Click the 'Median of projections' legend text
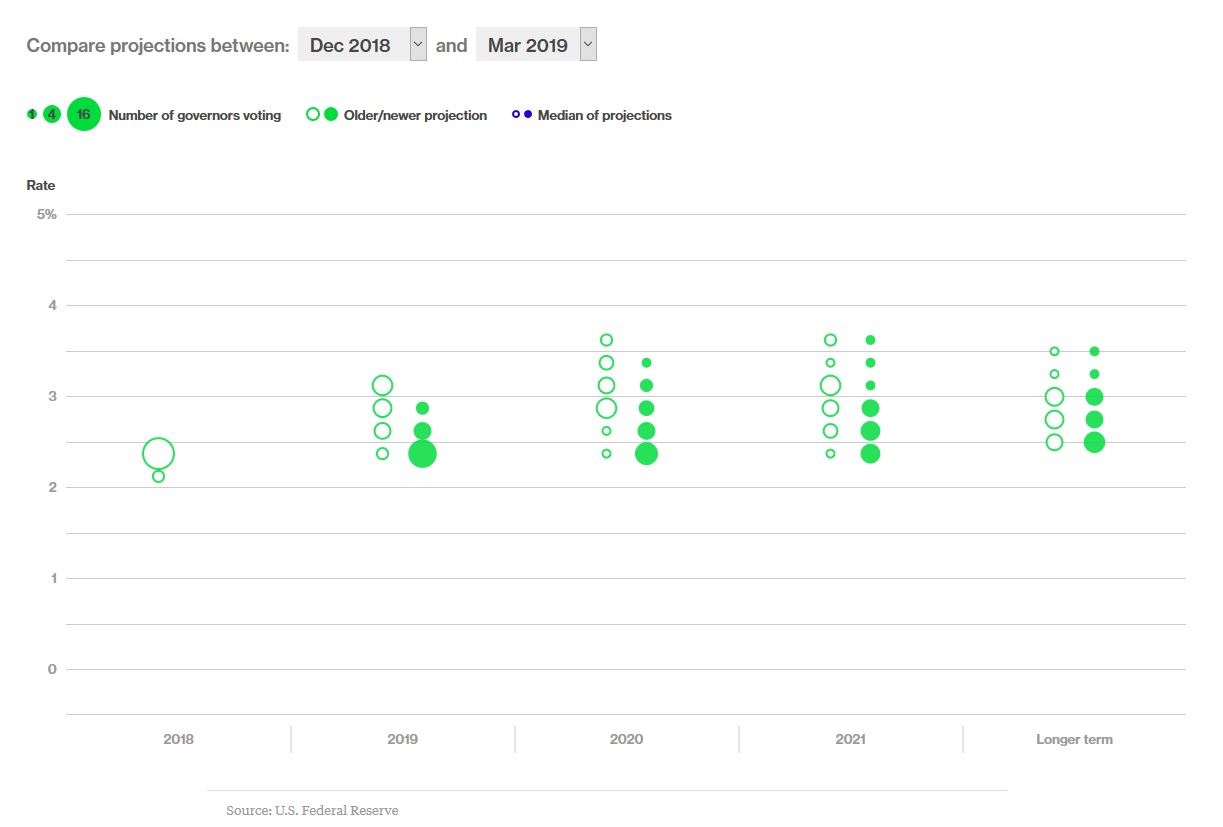 pos(605,115)
